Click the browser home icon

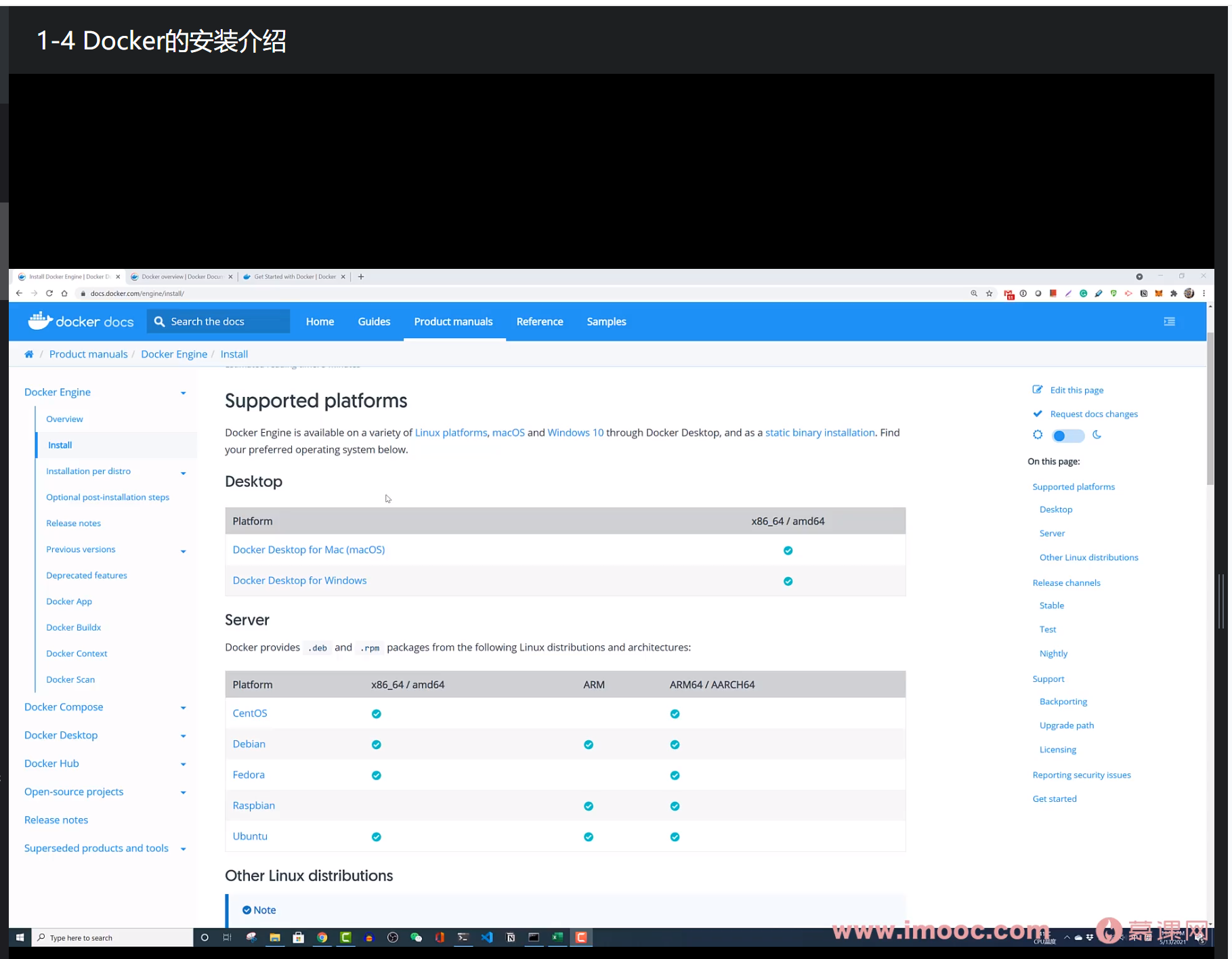point(64,293)
